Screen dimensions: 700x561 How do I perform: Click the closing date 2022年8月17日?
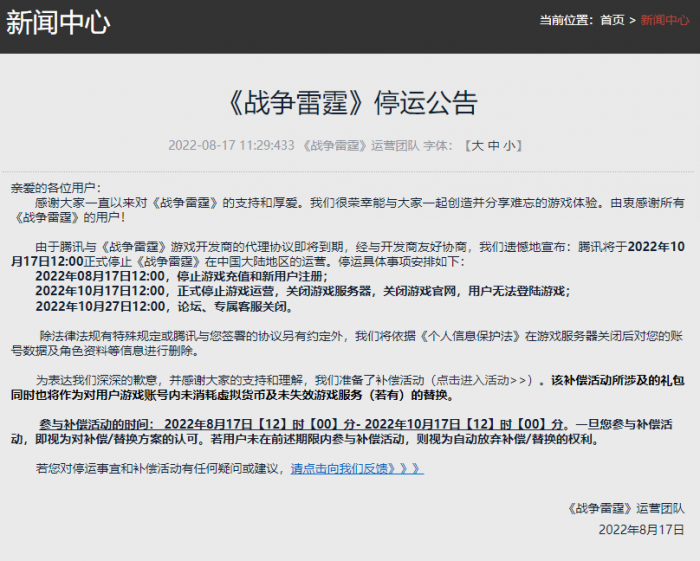tap(641, 530)
